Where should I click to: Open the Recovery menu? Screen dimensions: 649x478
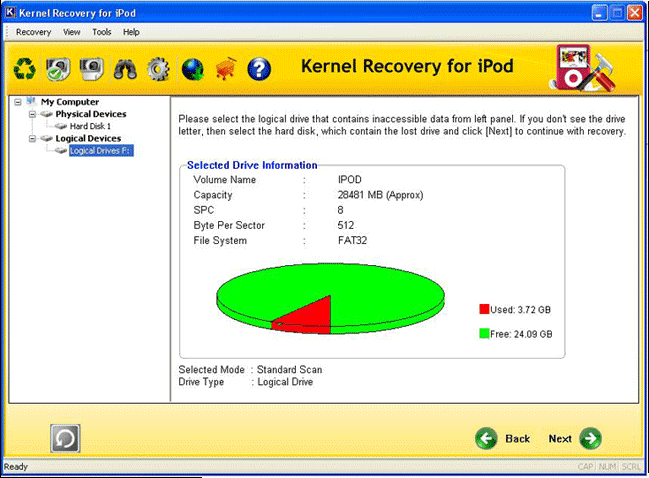coord(33,32)
